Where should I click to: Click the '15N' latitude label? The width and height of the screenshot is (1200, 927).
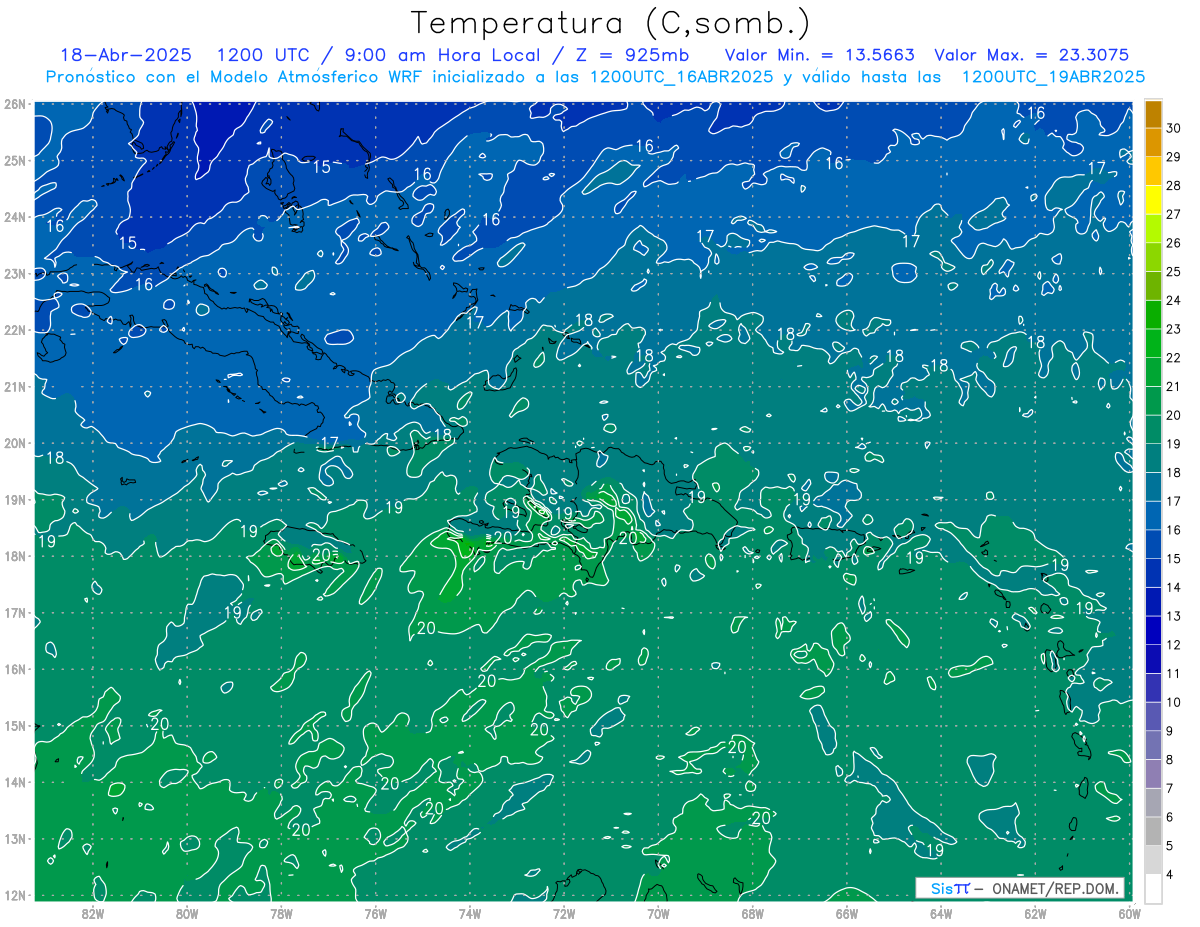[14, 725]
